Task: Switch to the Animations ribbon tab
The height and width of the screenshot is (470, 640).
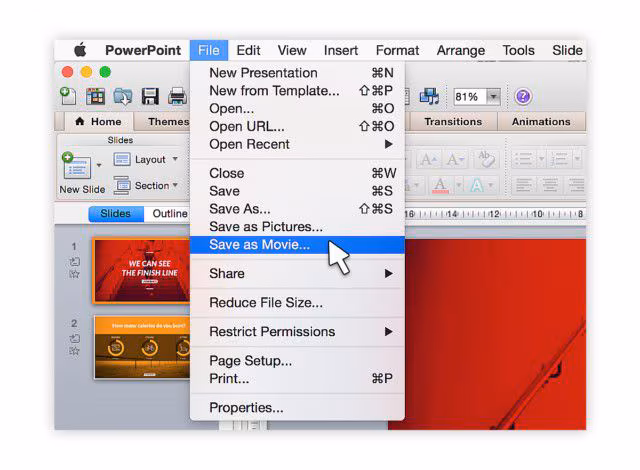Action: tap(541, 122)
